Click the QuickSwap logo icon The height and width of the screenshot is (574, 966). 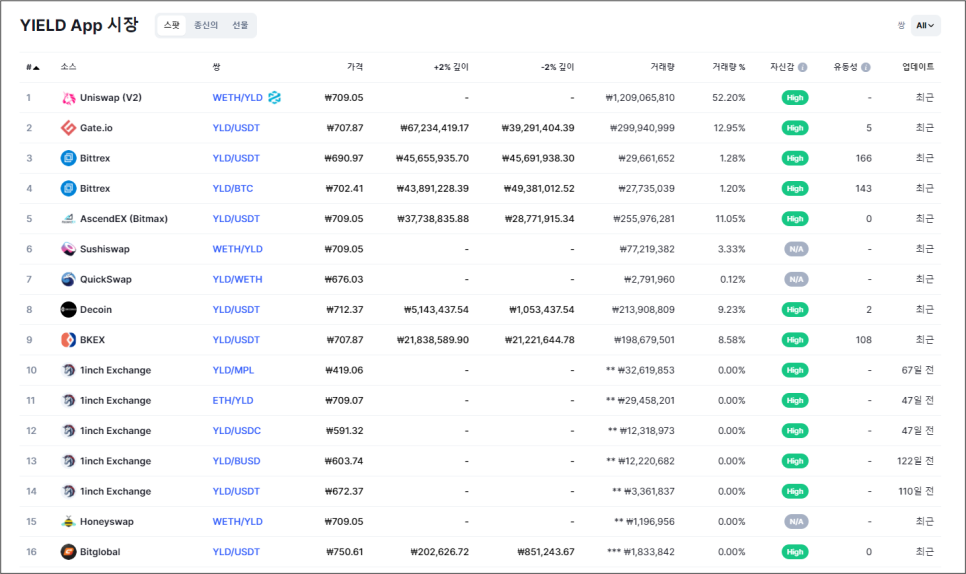pyautogui.click(x=68, y=280)
